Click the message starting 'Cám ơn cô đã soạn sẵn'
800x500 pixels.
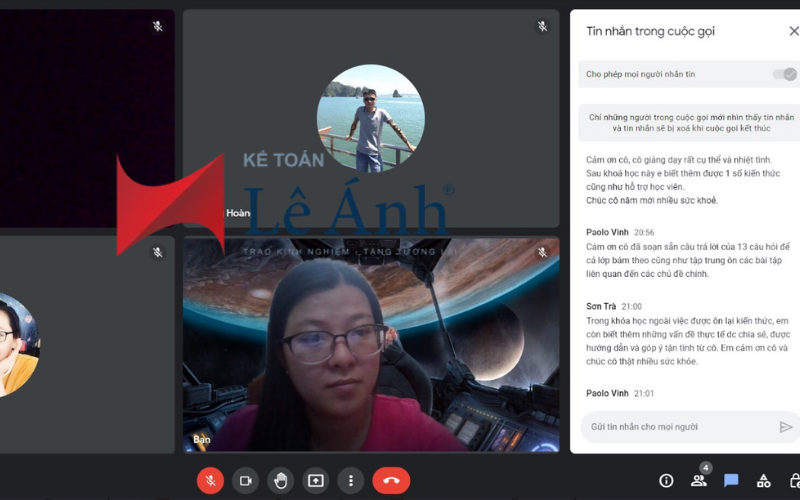coord(688,260)
